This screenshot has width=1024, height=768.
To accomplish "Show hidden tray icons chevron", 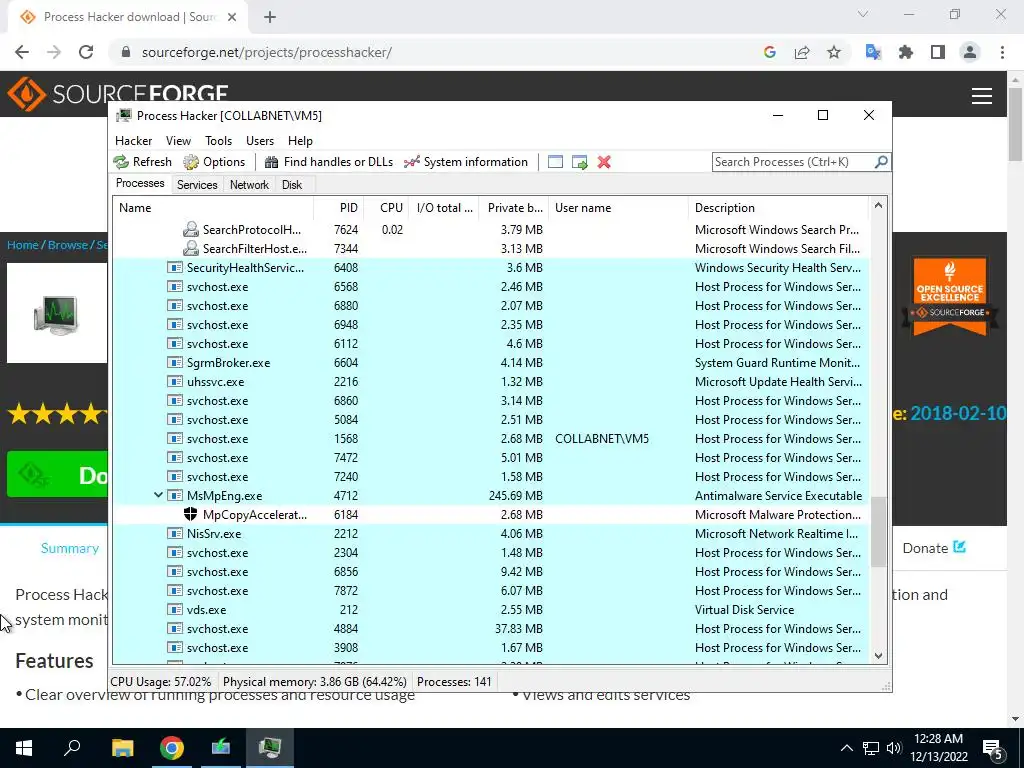I will (846, 748).
